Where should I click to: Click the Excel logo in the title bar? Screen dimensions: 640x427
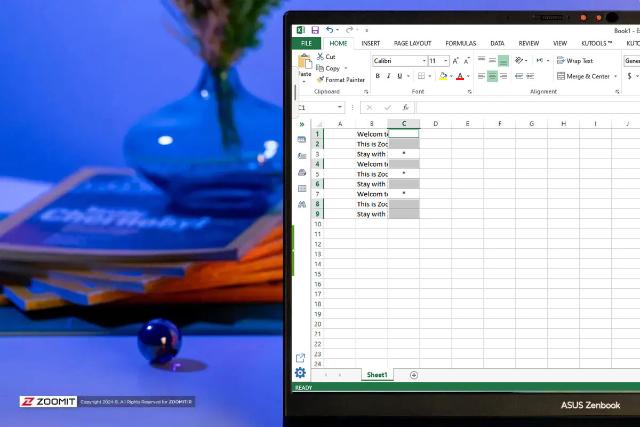click(301, 30)
